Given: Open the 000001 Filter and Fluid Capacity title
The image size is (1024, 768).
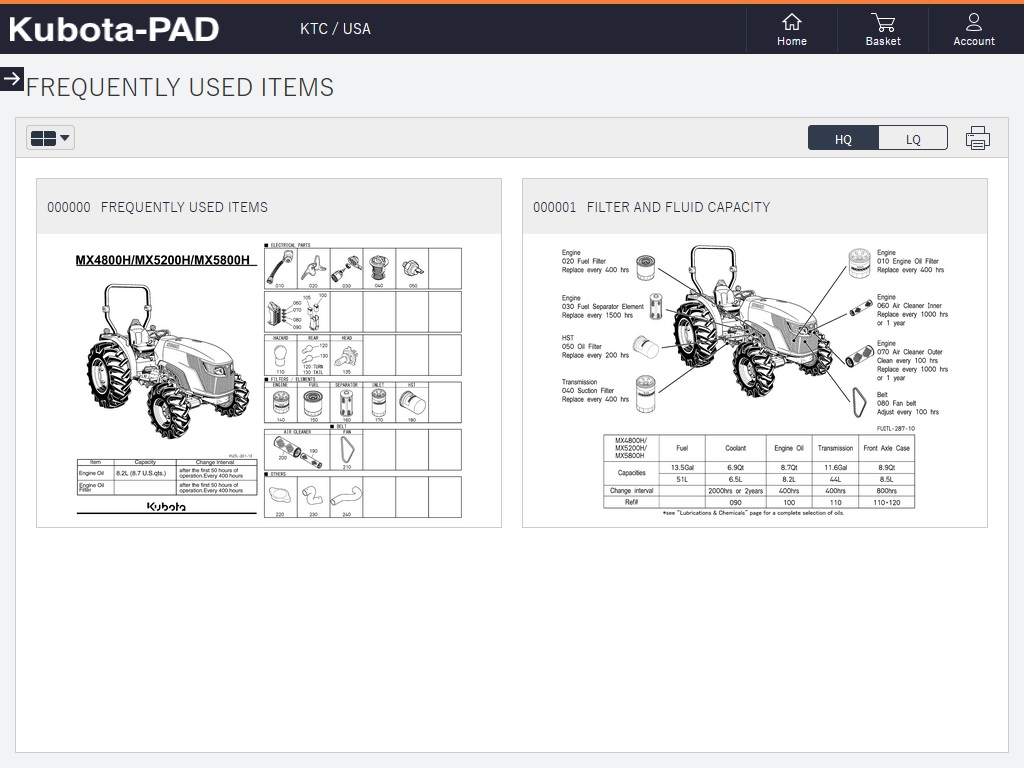Looking at the screenshot, I should (x=651, y=207).
